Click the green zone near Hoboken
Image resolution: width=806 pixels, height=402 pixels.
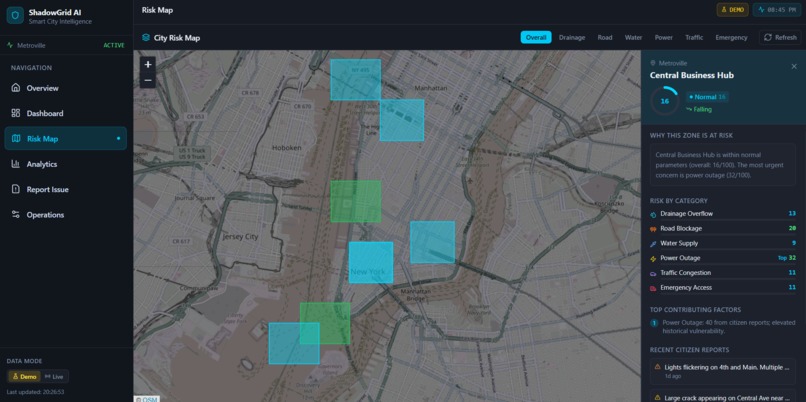(x=356, y=201)
